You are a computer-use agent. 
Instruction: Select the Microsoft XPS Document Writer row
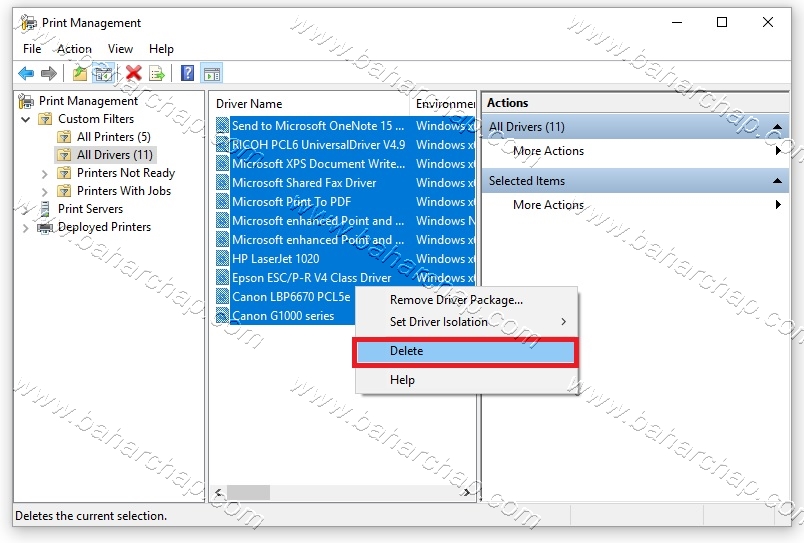coord(345,164)
